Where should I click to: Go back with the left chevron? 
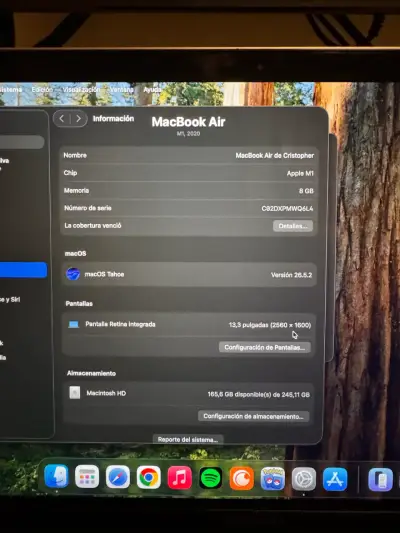[62, 118]
